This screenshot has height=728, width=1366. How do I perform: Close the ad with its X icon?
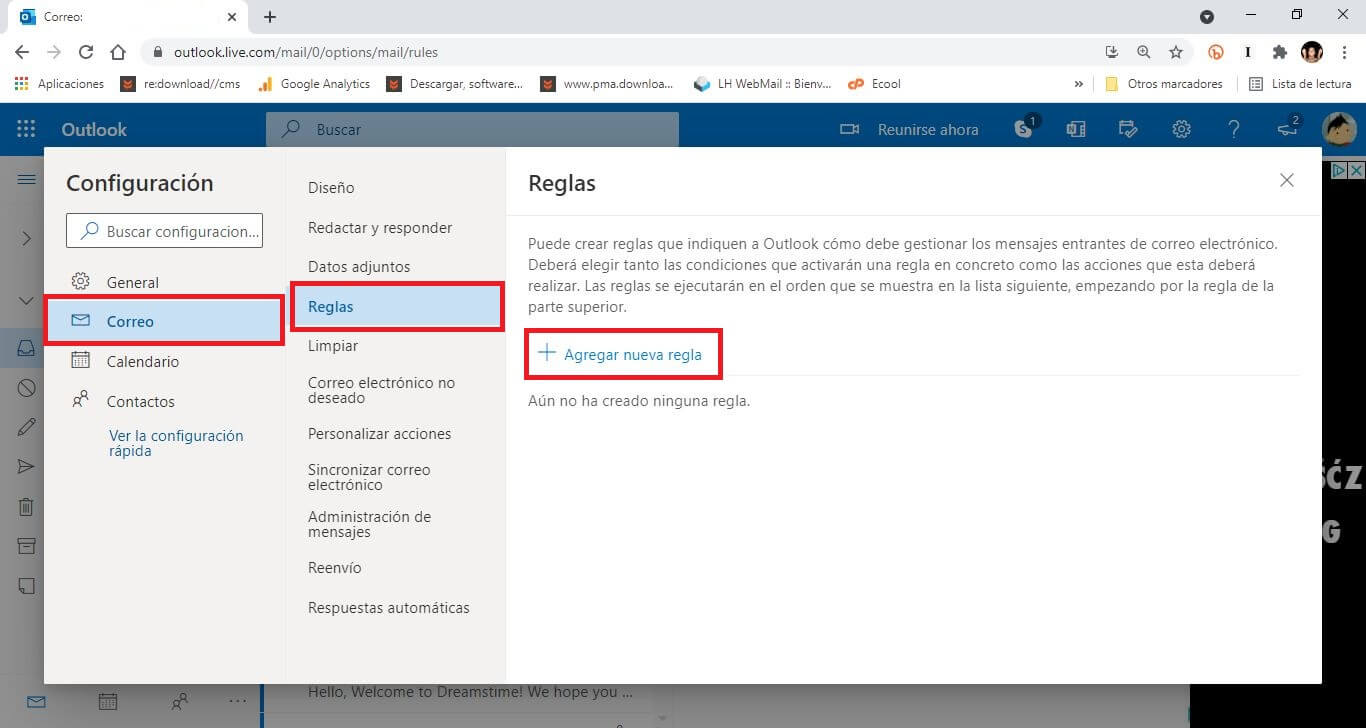[x=1356, y=171]
